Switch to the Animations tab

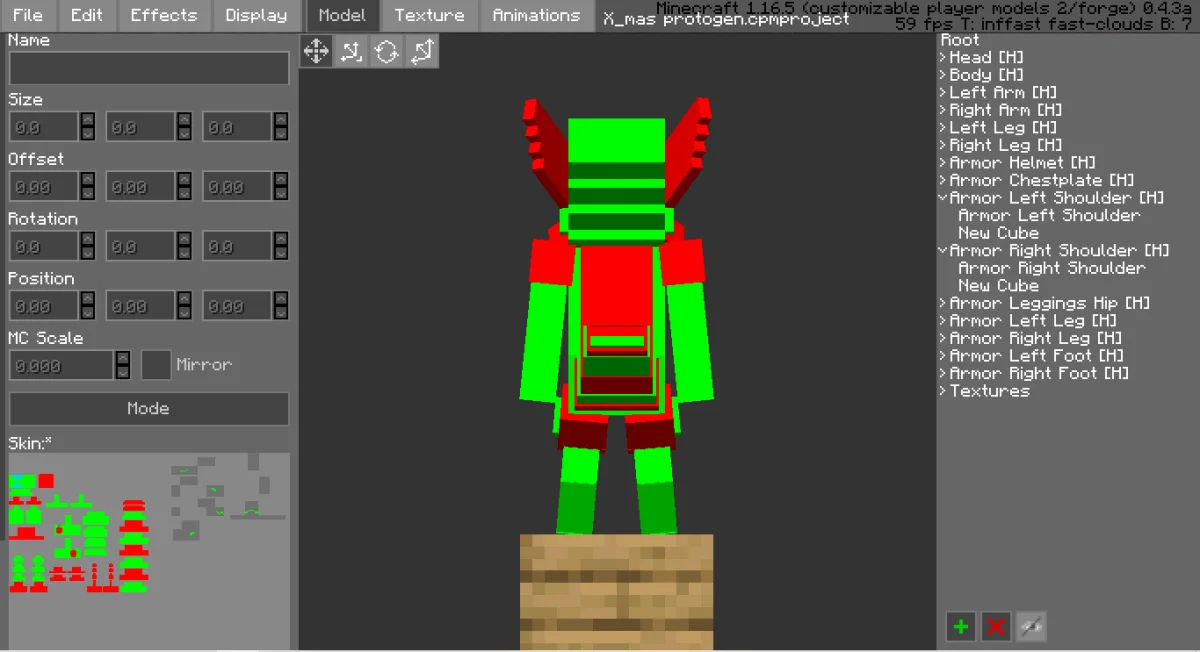click(x=536, y=15)
